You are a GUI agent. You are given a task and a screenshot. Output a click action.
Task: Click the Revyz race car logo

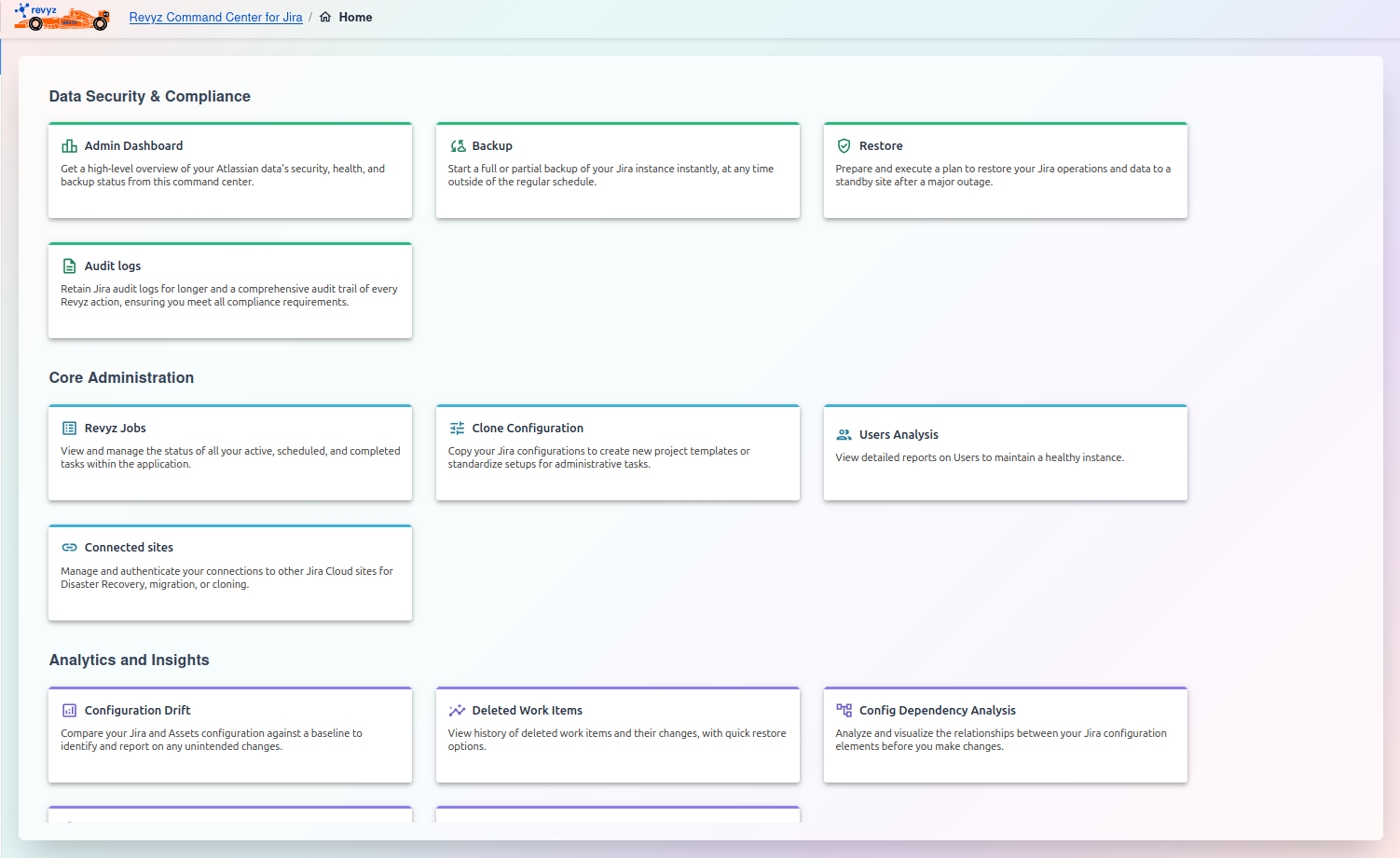pyautogui.click(x=62, y=17)
